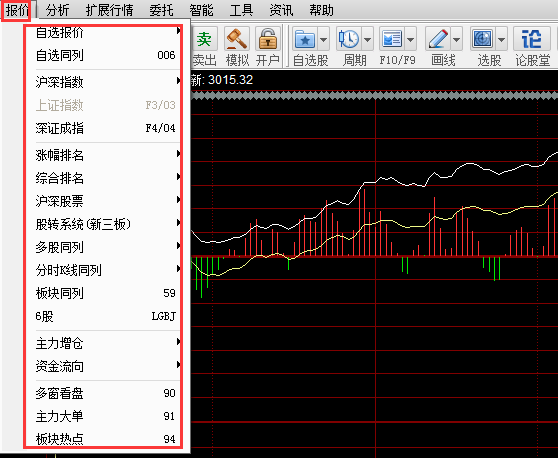
Task: Open the 自选股 star folder icon
Action: pos(305,39)
